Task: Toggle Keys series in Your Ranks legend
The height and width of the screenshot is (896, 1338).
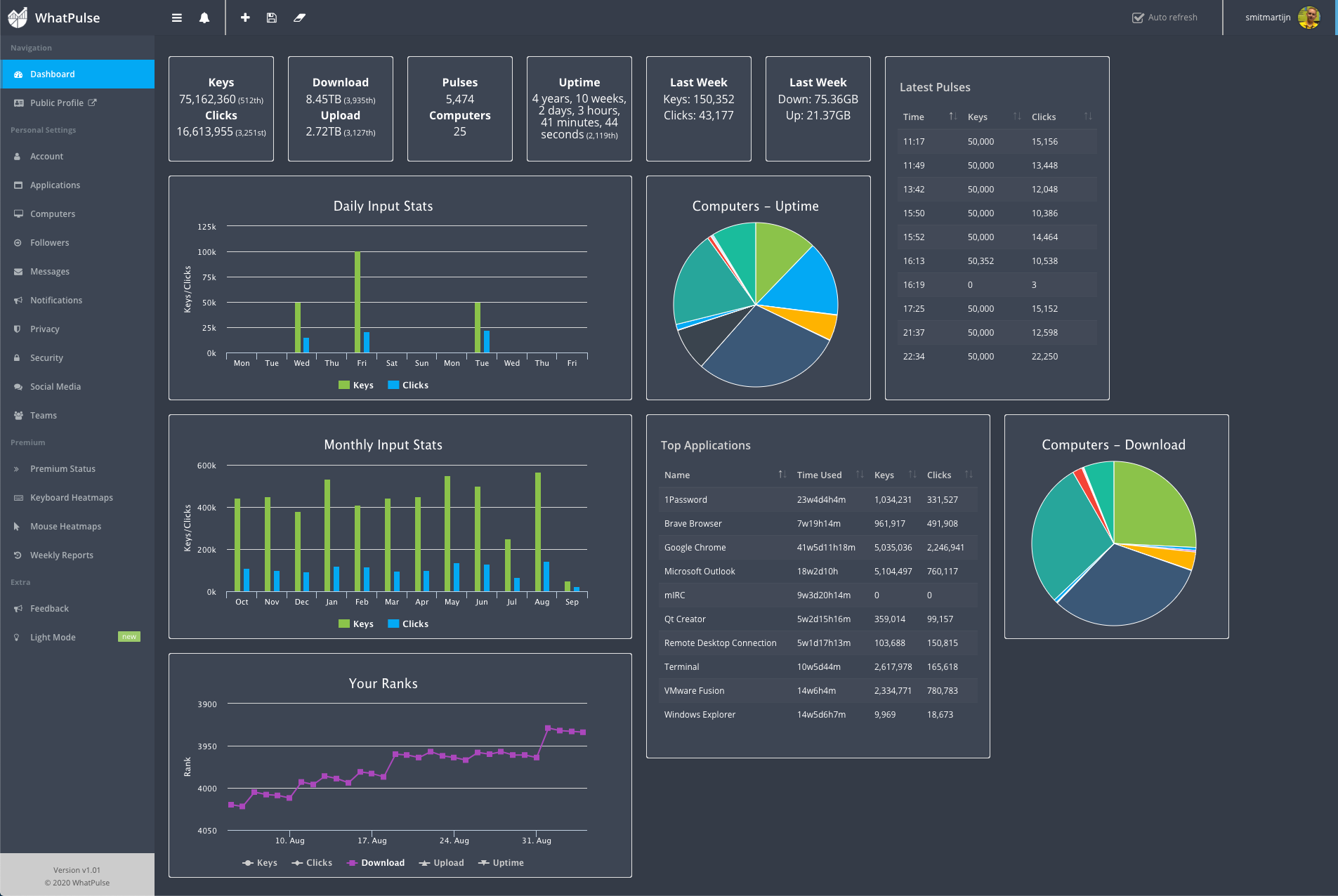Action: click(x=260, y=862)
